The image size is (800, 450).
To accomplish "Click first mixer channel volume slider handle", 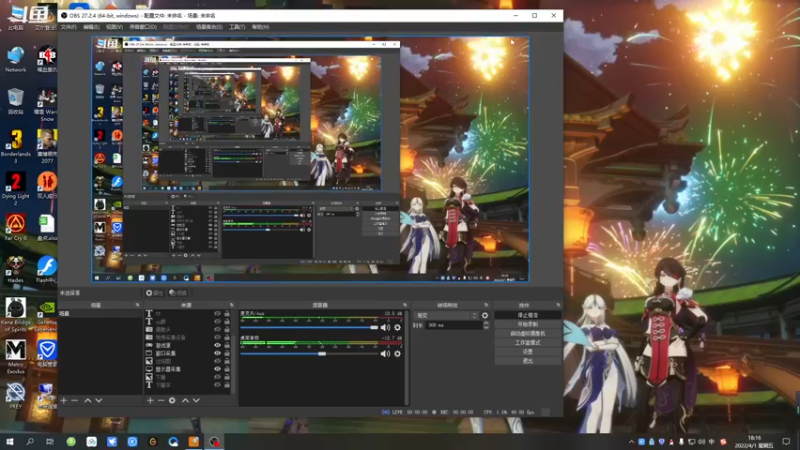I will [374, 328].
